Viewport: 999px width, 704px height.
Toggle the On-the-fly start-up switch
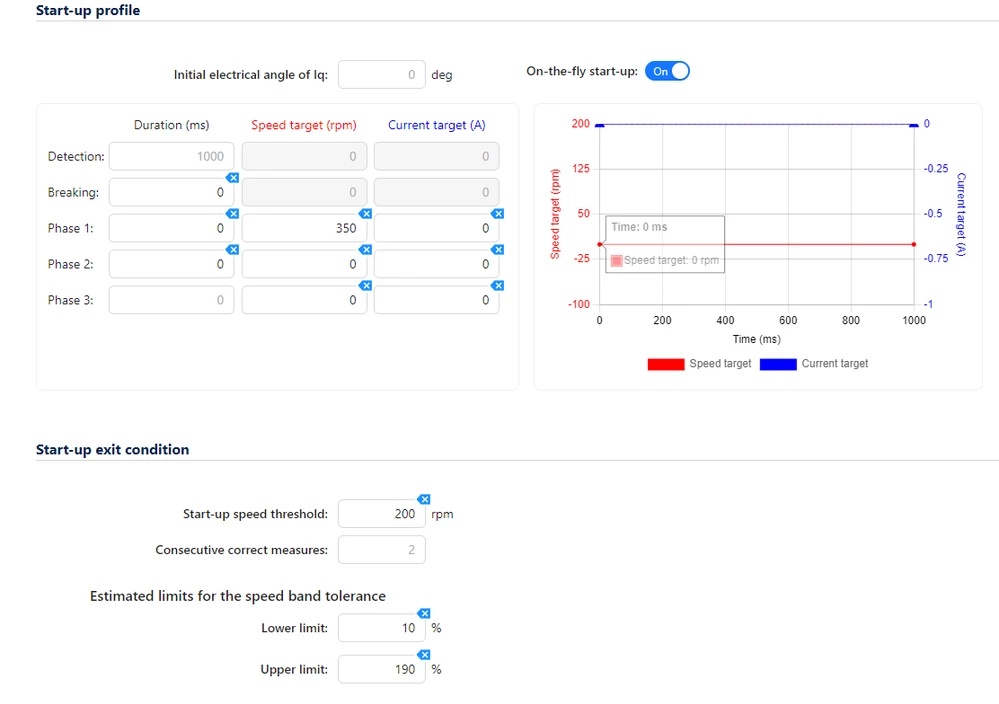coord(667,71)
